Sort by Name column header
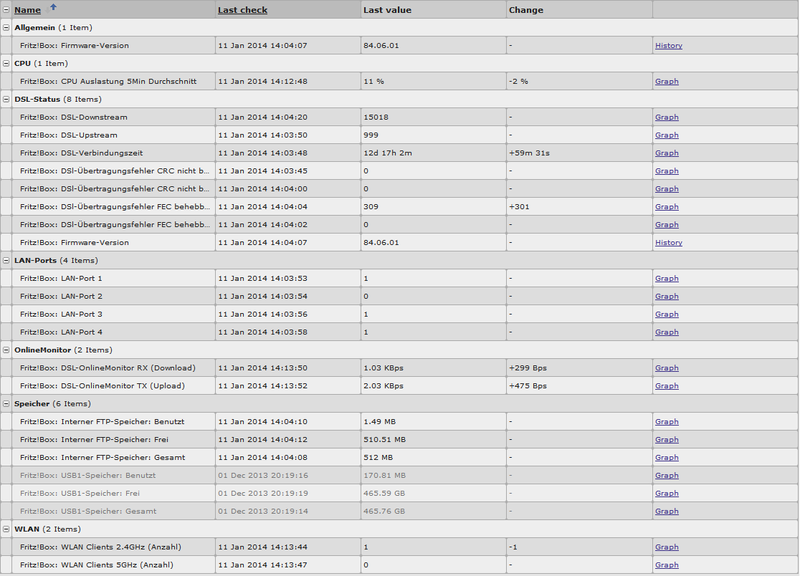Screen dimensions: 800x576 click(28, 10)
